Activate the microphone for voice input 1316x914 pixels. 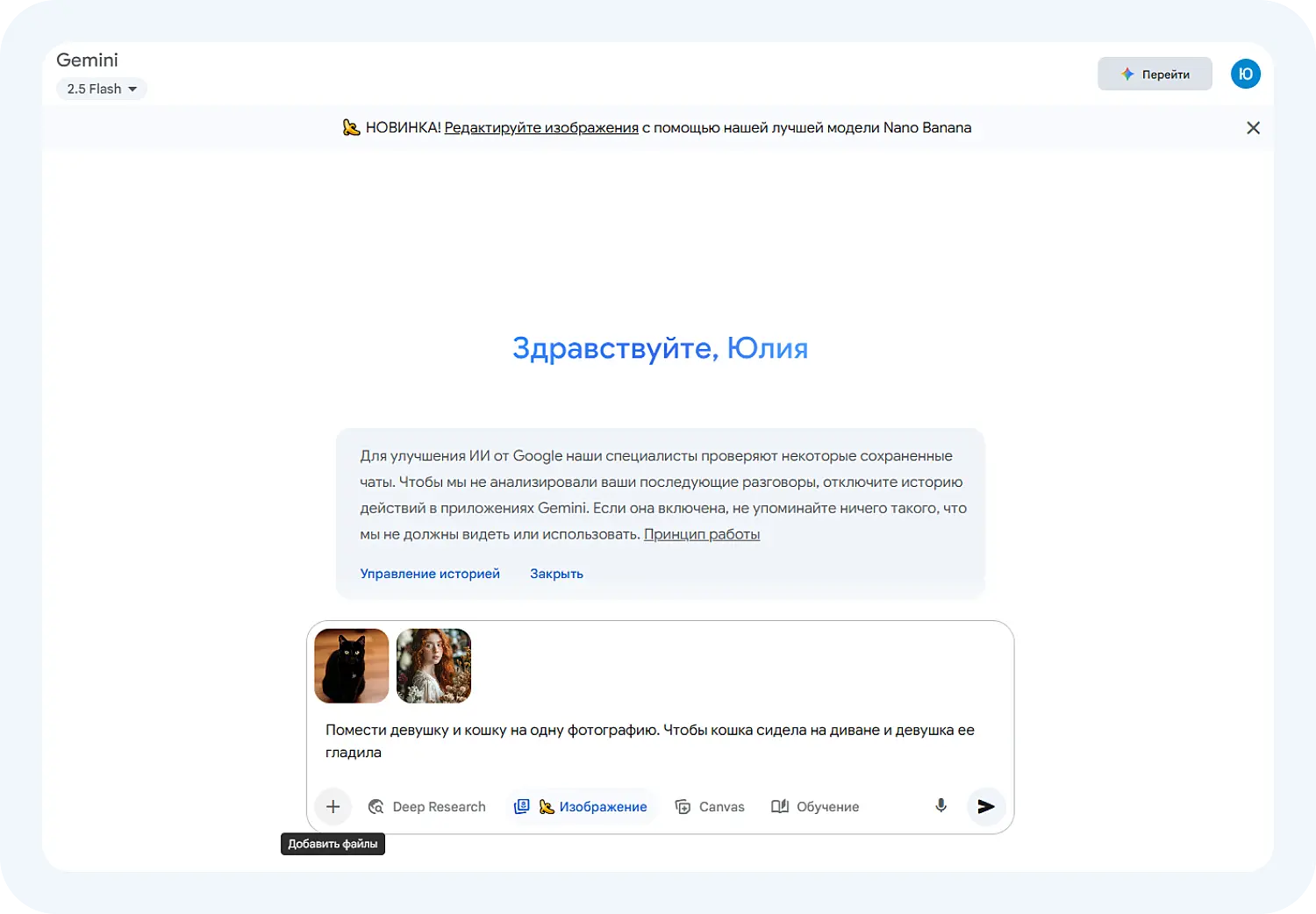tap(941, 806)
